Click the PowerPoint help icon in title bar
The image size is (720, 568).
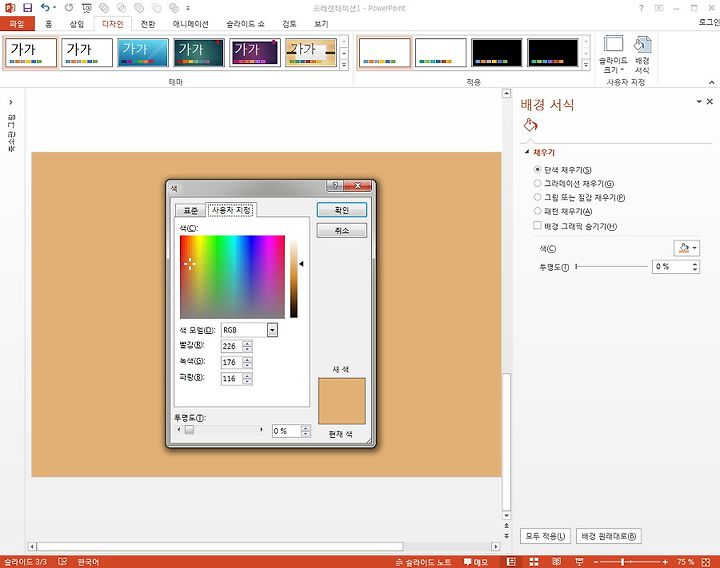(x=641, y=8)
